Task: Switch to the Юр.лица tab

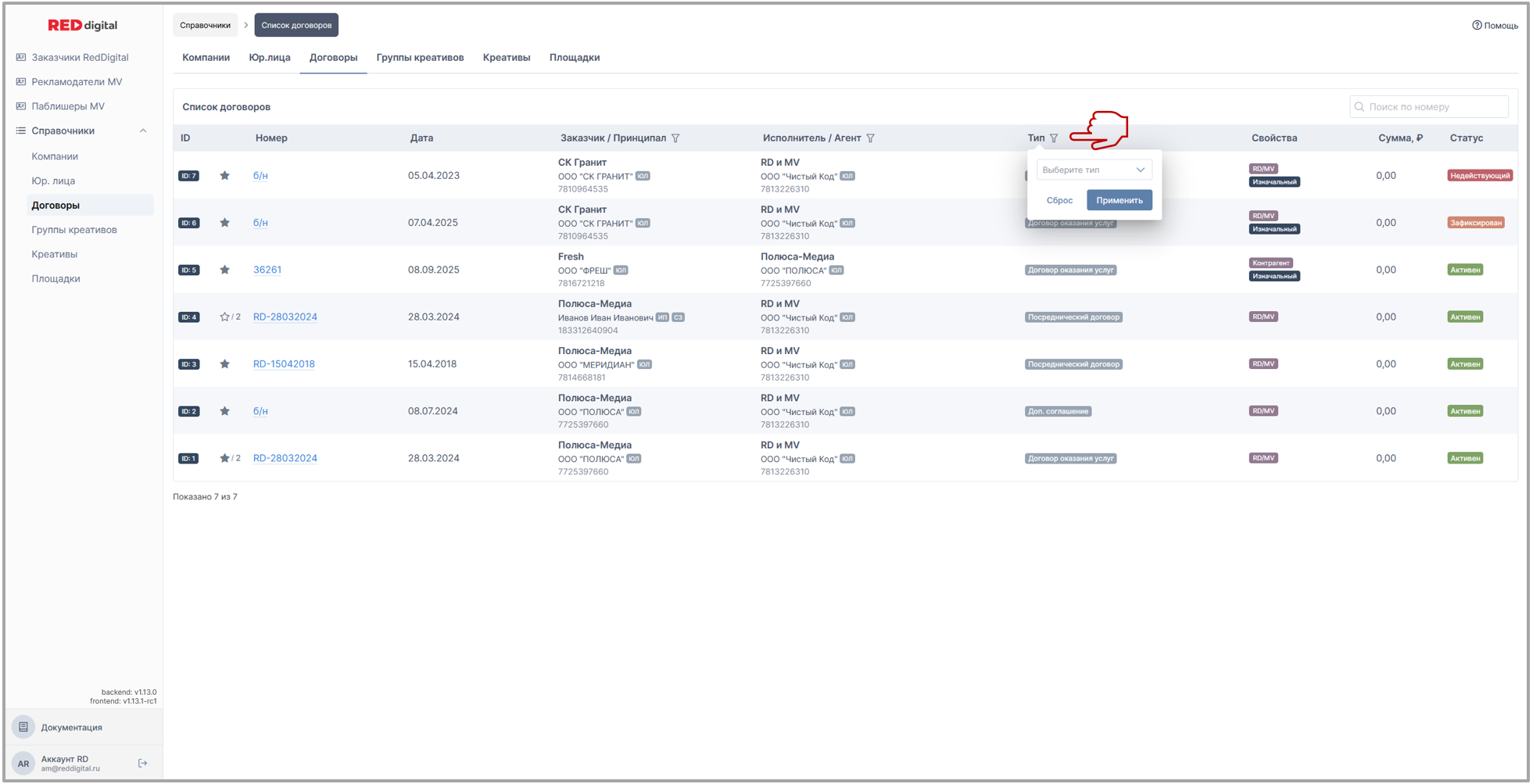Action: pyautogui.click(x=270, y=57)
